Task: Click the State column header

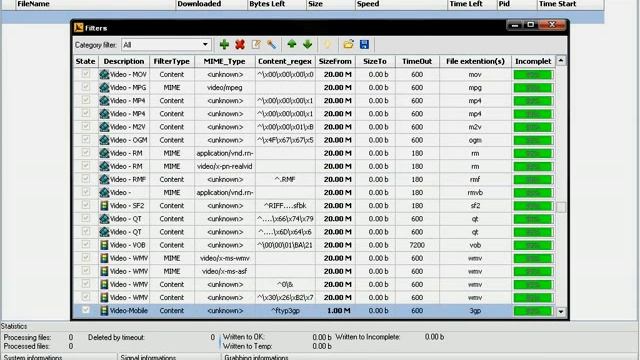Action: tap(85, 61)
